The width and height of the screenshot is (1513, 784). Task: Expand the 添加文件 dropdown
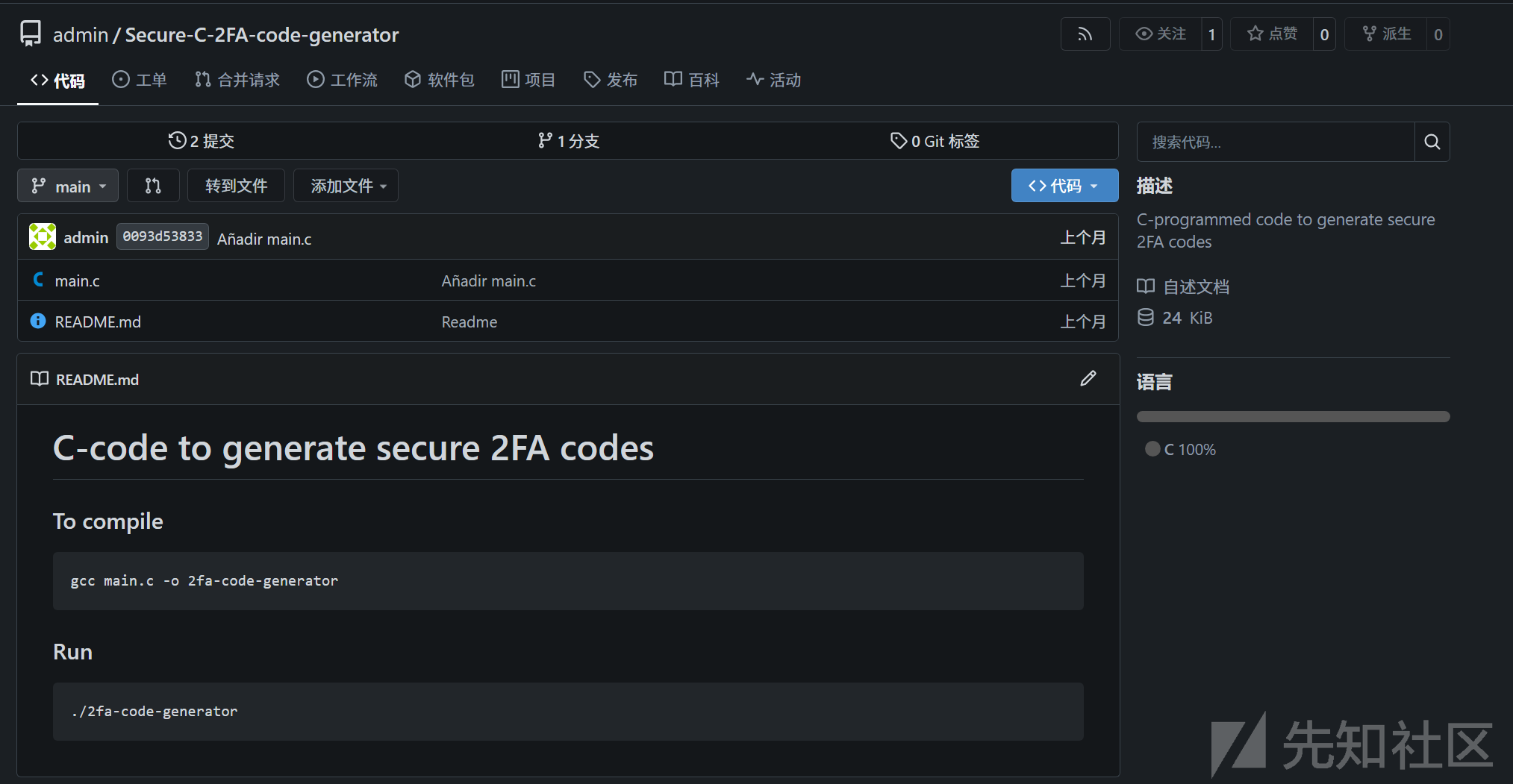coord(346,186)
